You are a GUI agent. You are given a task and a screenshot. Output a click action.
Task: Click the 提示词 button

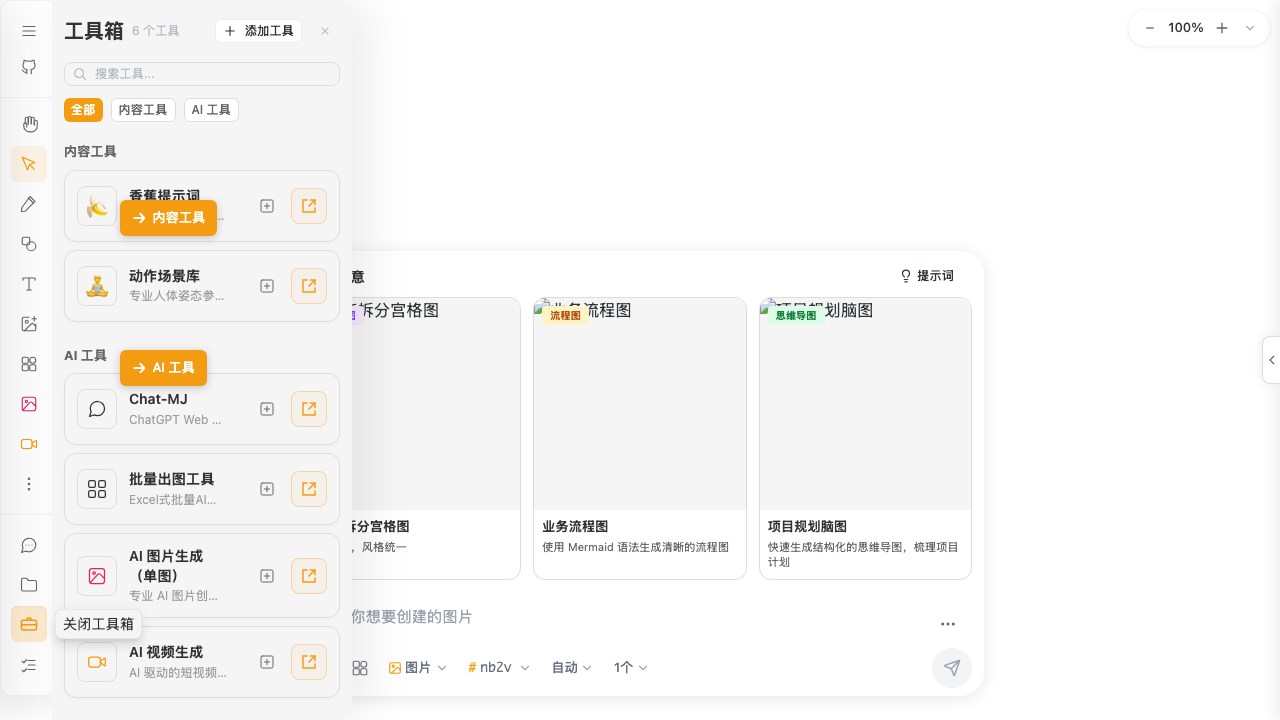click(x=927, y=276)
